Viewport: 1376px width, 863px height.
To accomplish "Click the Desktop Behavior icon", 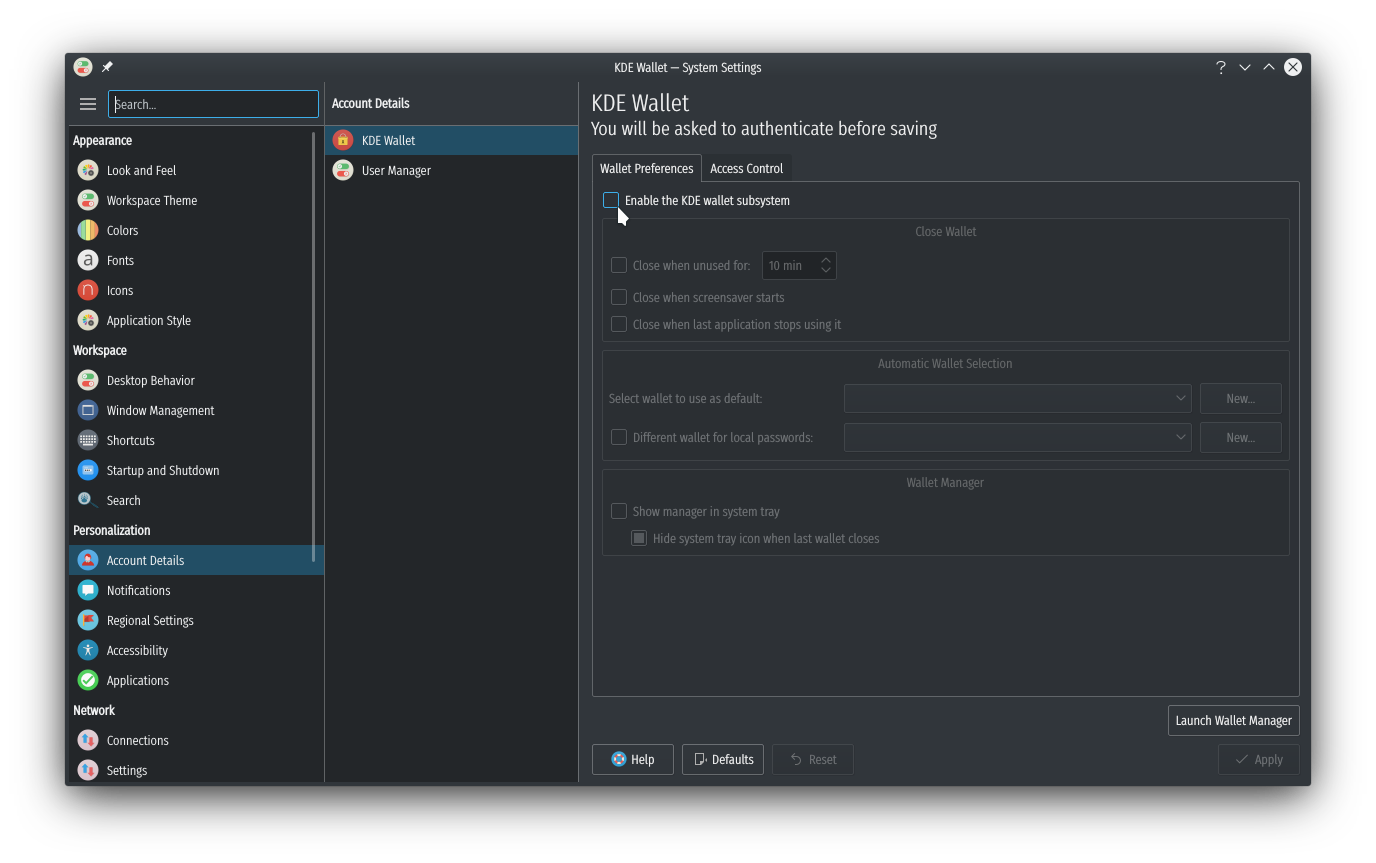I will tap(88, 380).
